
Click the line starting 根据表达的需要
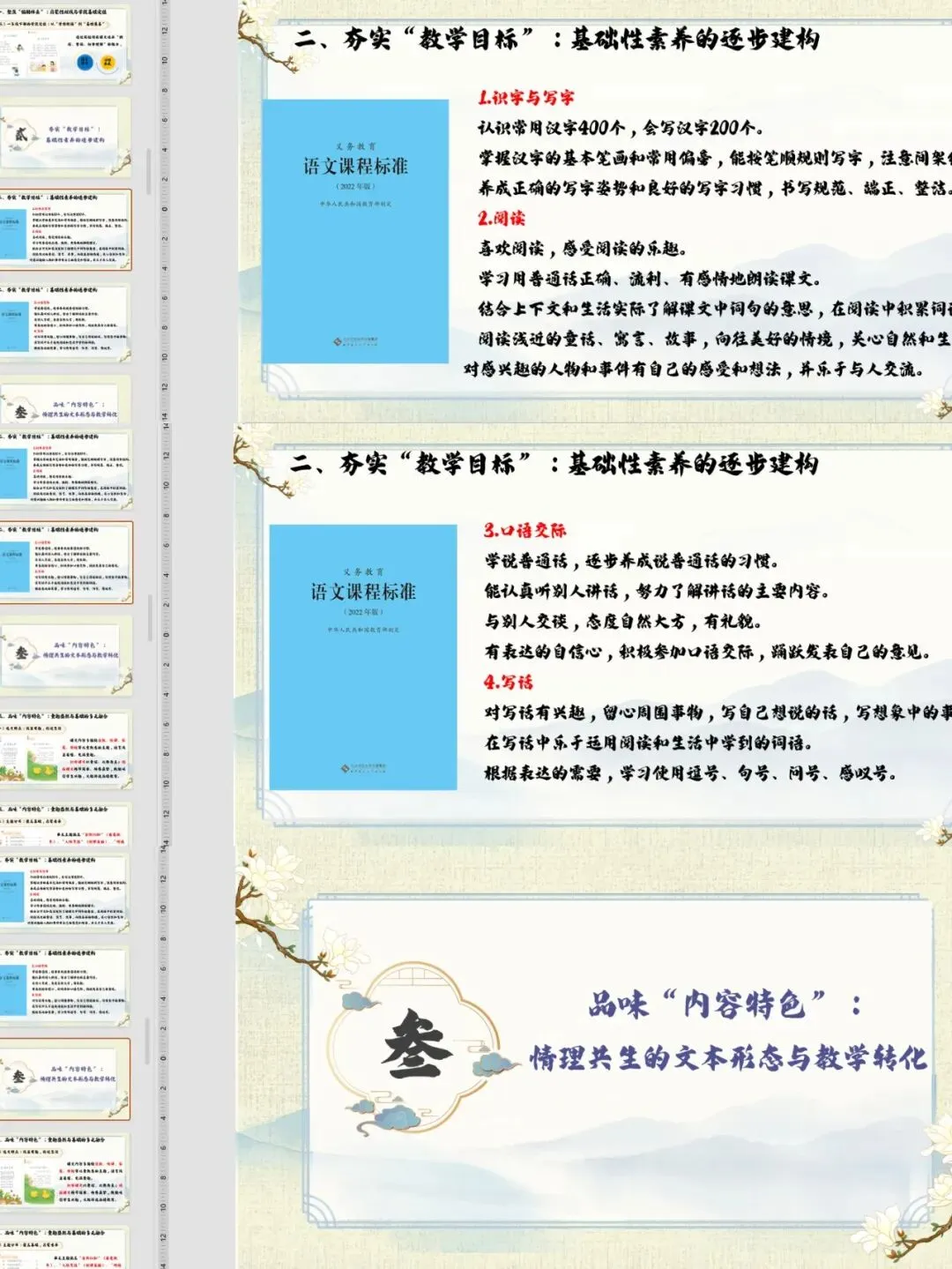690,773
